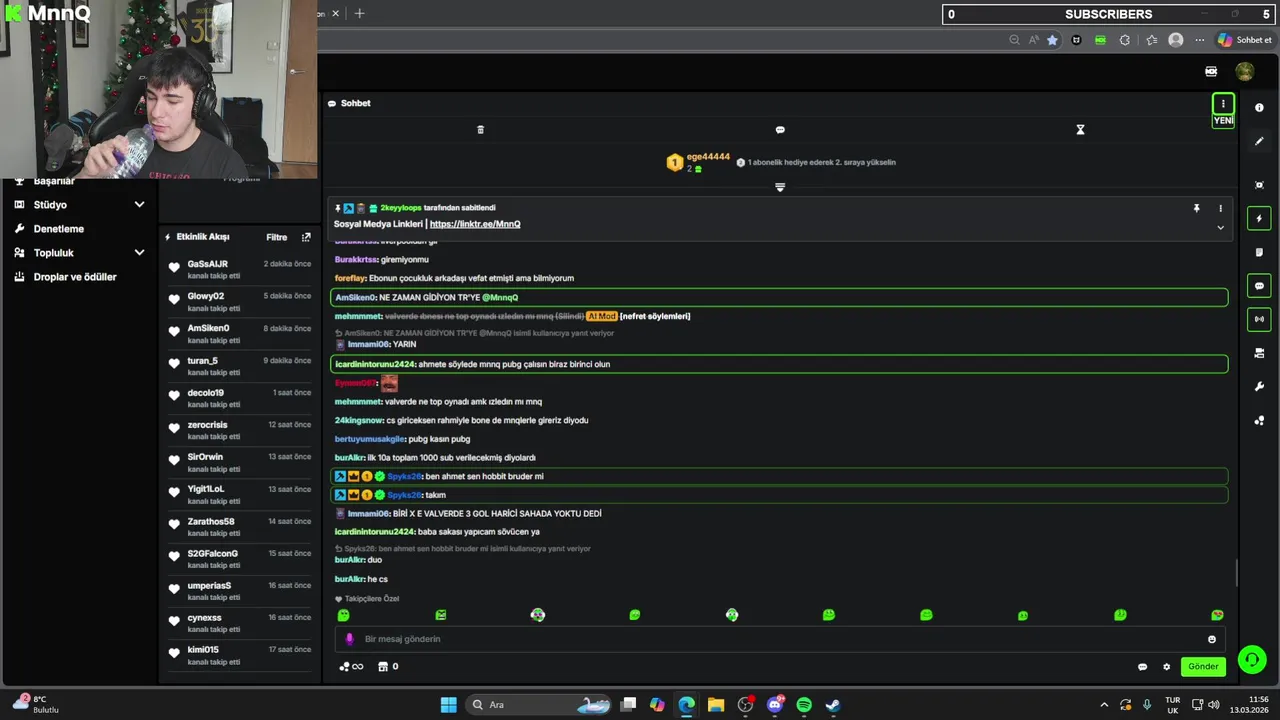Open browser Sohbet et Copilot button

(x=1245, y=40)
